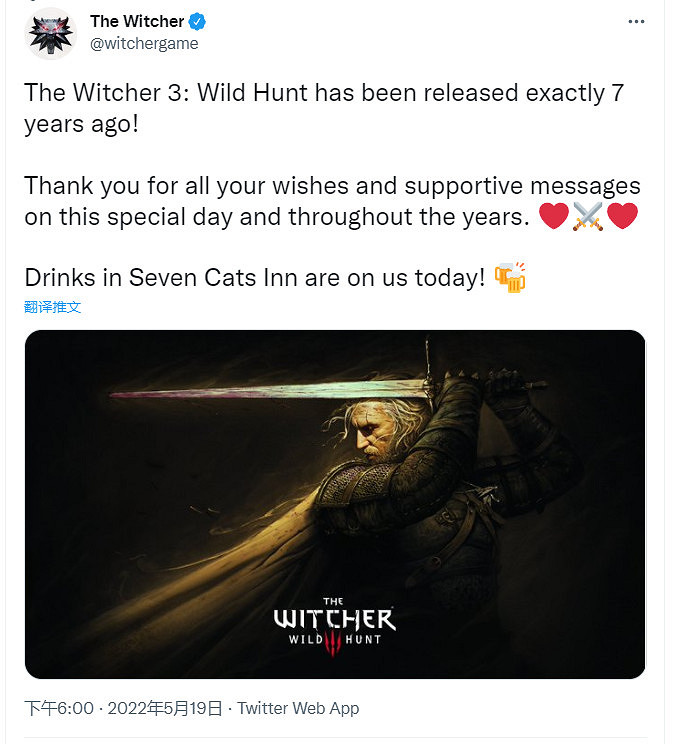Click the clinking beer mugs emoji
The image size is (674, 744).
510,278
